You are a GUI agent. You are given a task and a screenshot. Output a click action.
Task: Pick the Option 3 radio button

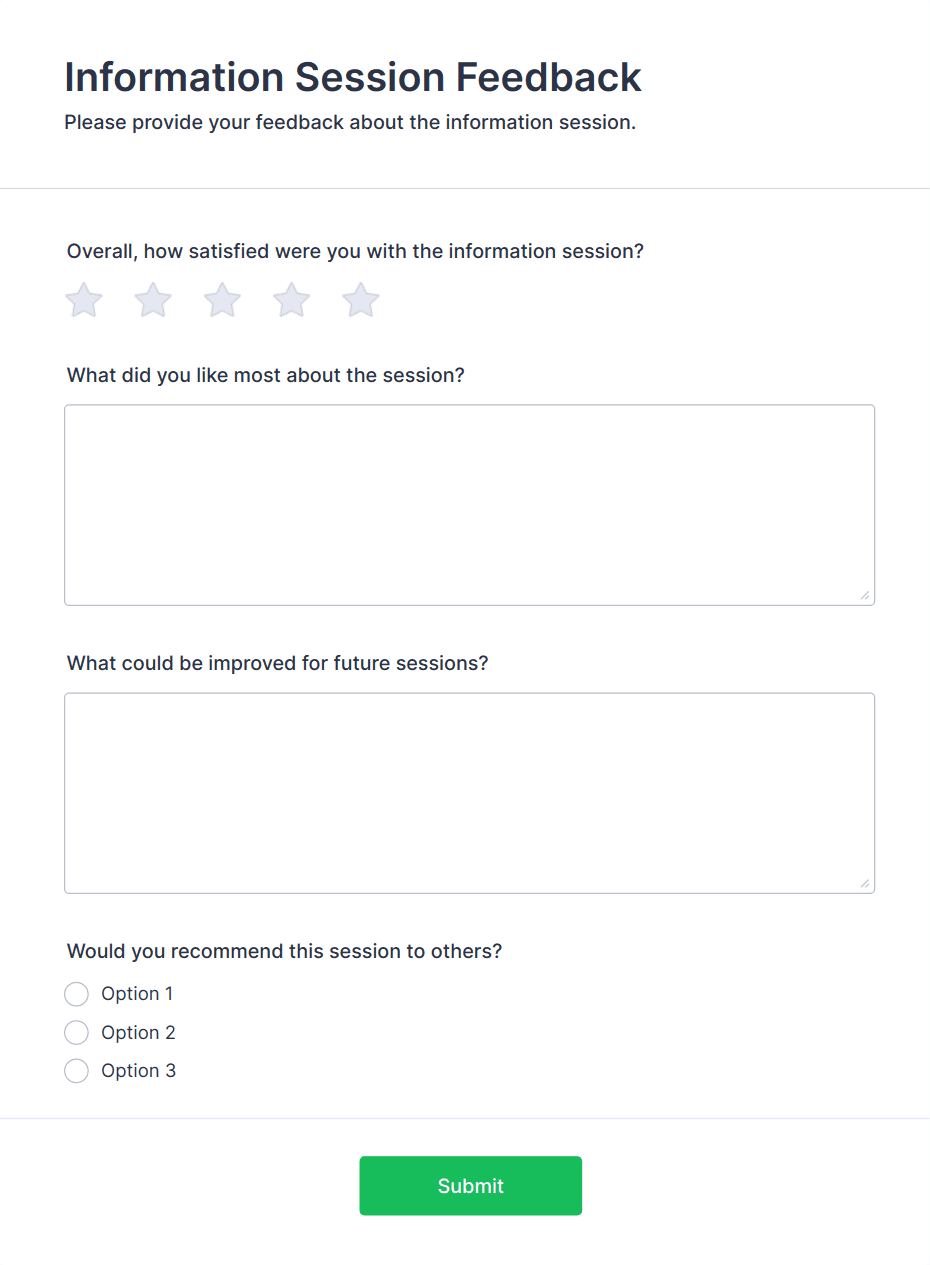76,1071
